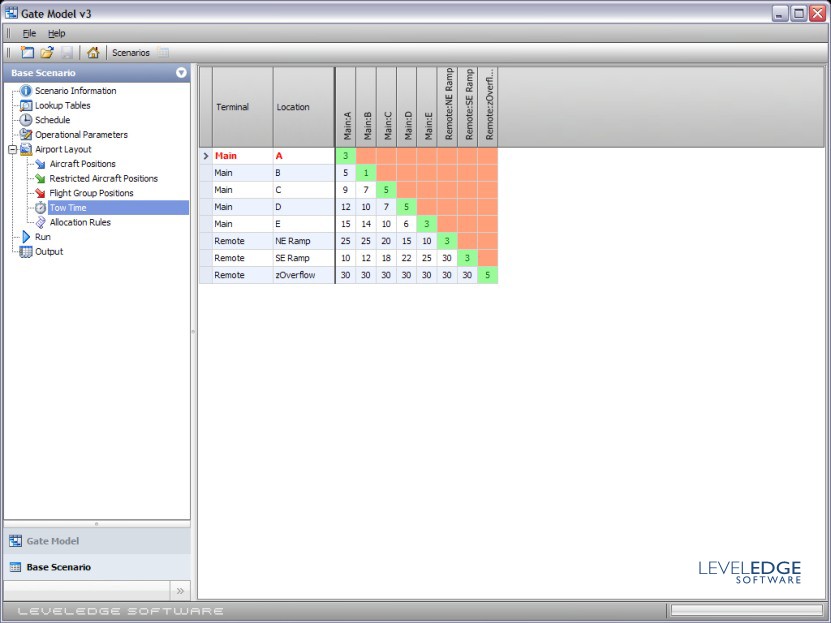Select Allocation Rules tree item
Viewport: 831px width, 623px height.
[x=80, y=223]
